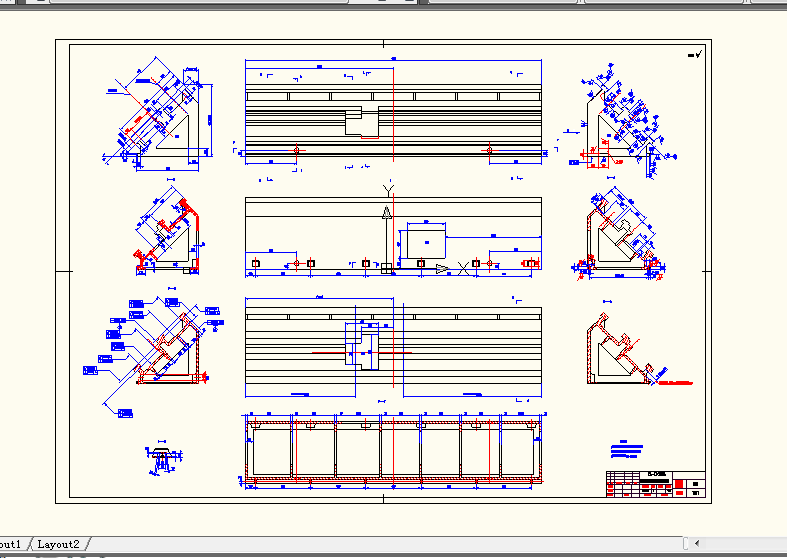Select the splitter handle left of scroll arrow
The width and height of the screenshot is (787, 558).
point(686,543)
